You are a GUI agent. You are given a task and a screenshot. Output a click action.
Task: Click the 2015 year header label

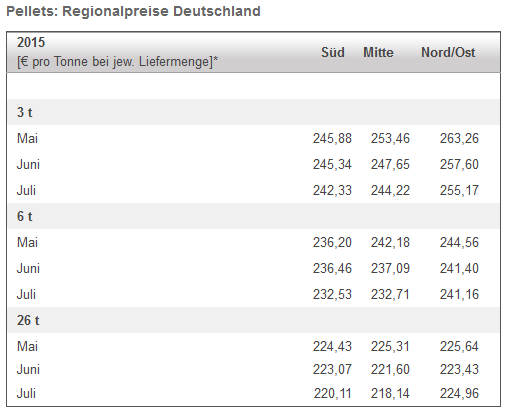pyautogui.click(x=31, y=42)
